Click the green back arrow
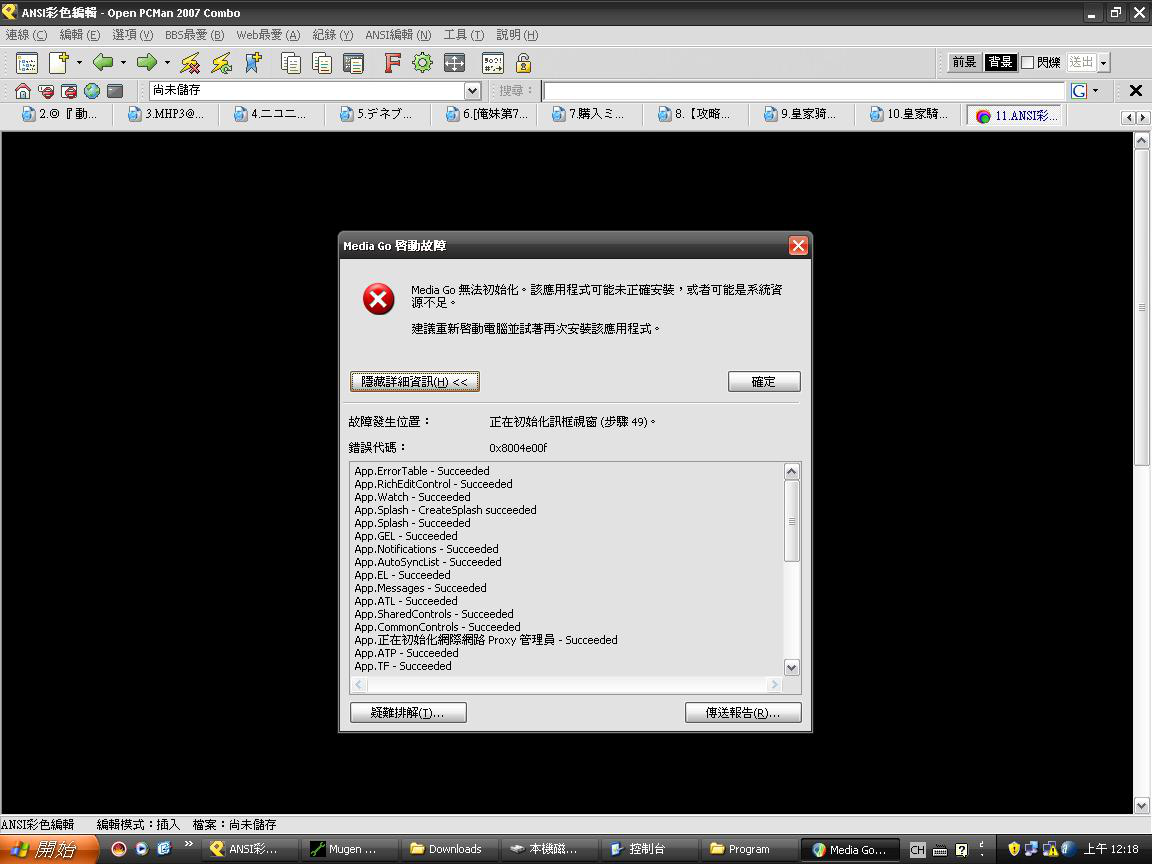This screenshot has width=1152, height=864. tap(103, 62)
